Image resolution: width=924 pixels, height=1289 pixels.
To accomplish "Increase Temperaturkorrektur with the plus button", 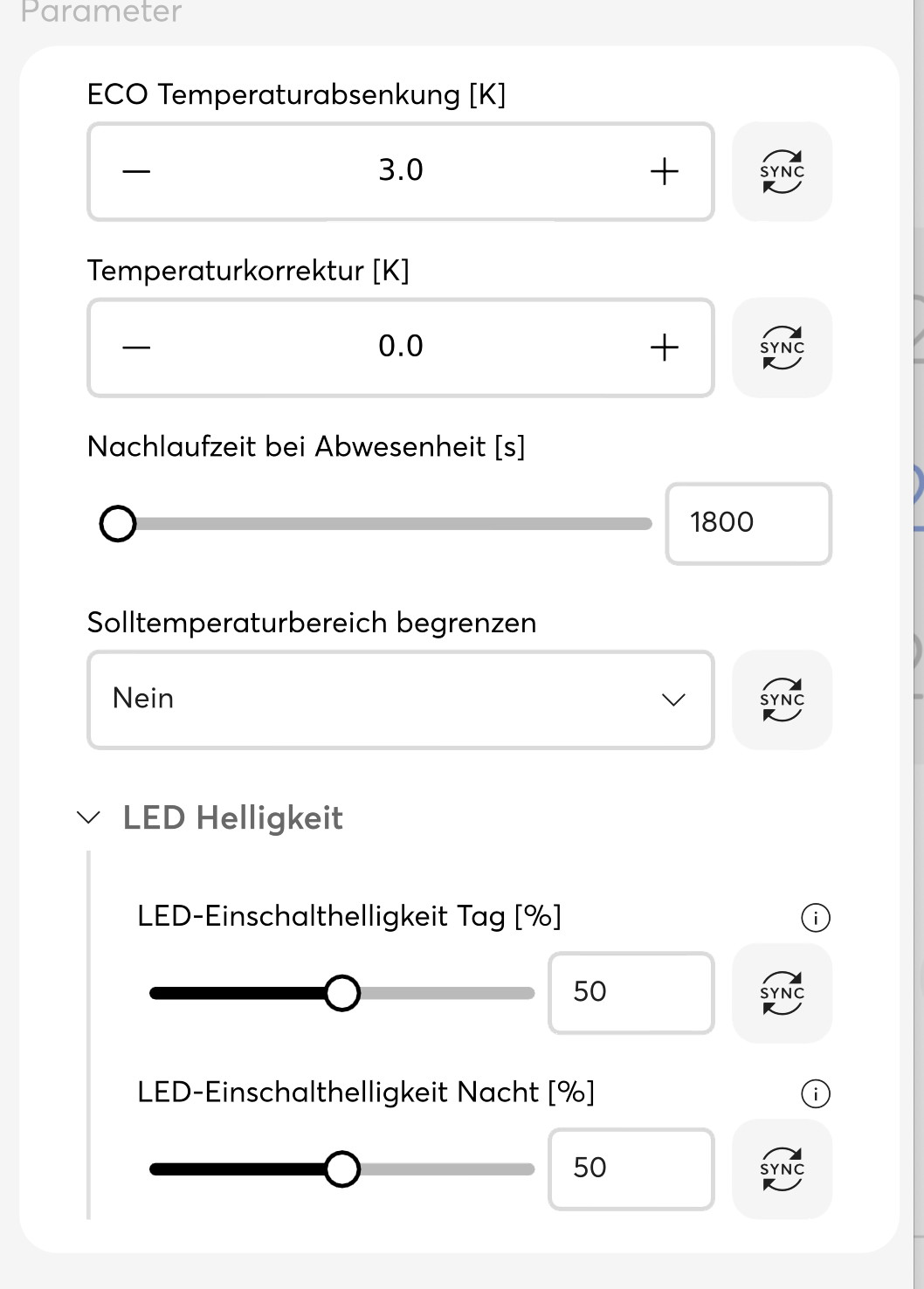I will pos(665,348).
